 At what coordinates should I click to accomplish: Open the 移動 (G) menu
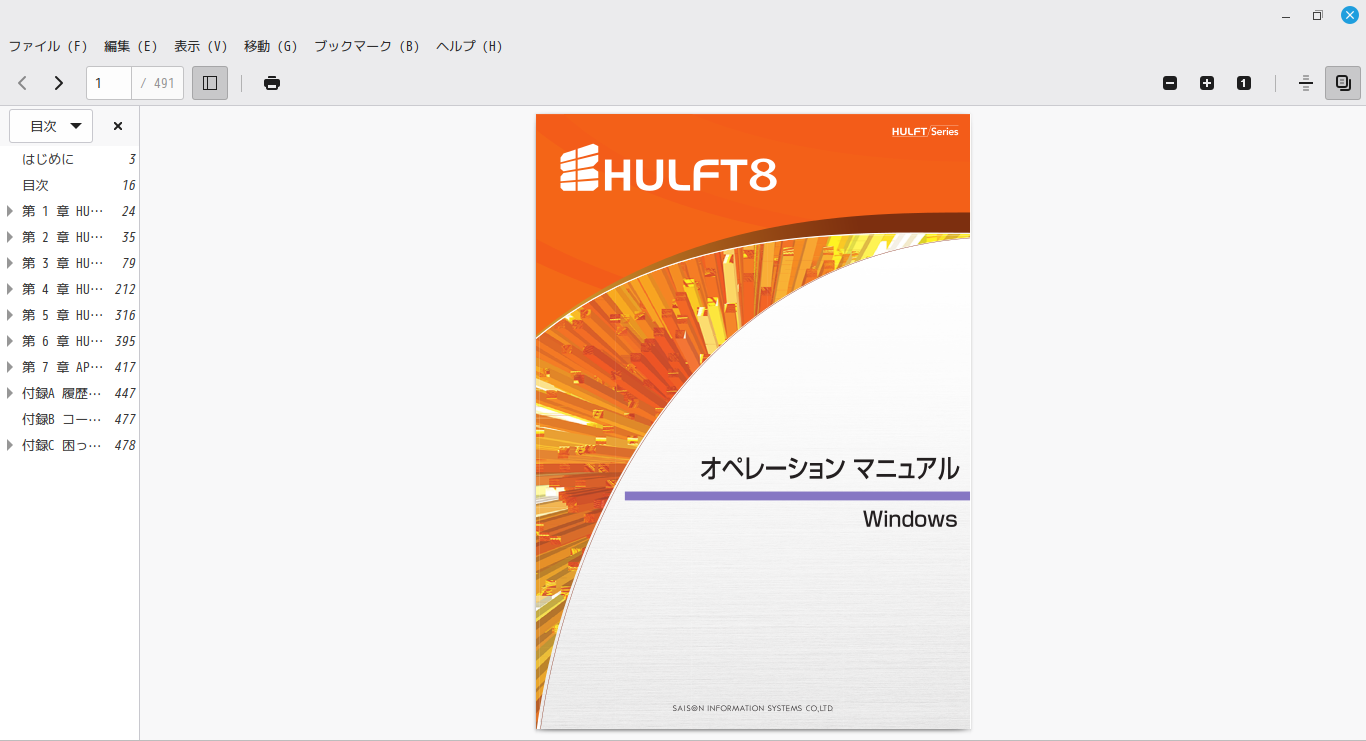(271, 46)
